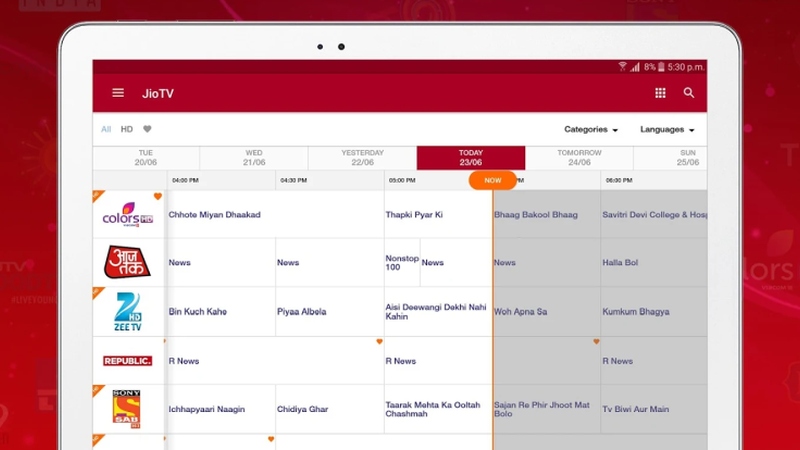Open Sajan Re Phir Jhoot Mat Bolo
The width and height of the screenshot is (800, 450).
tap(547, 409)
